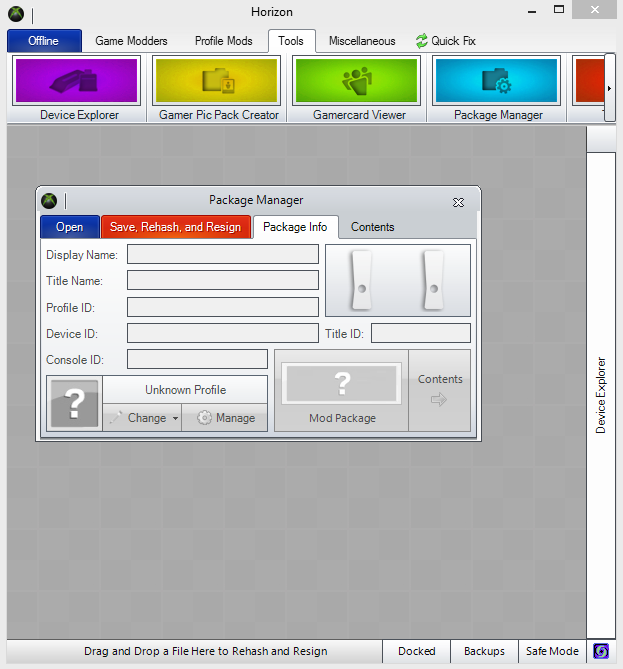
Task: Select the Package Info tab
Action: pyautogui.click(x=295, y=227)
